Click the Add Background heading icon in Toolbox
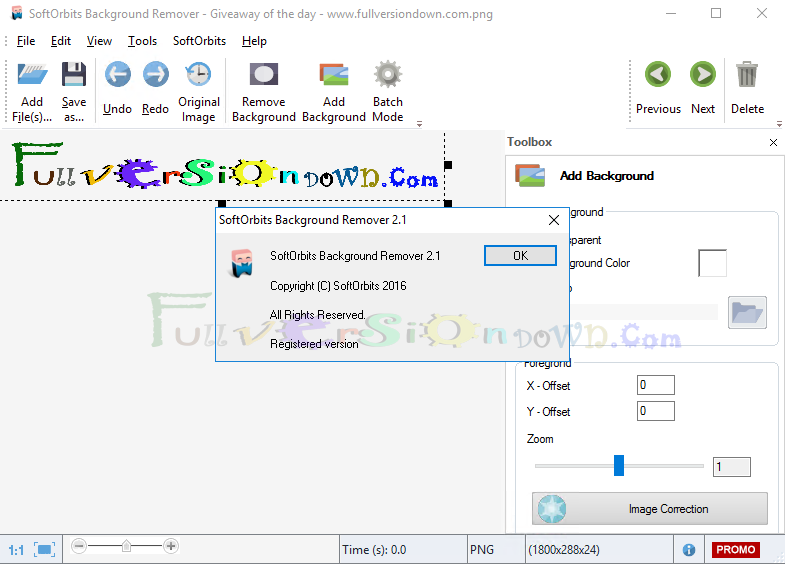This screenshot has width=785, height=564. [530, 176]
